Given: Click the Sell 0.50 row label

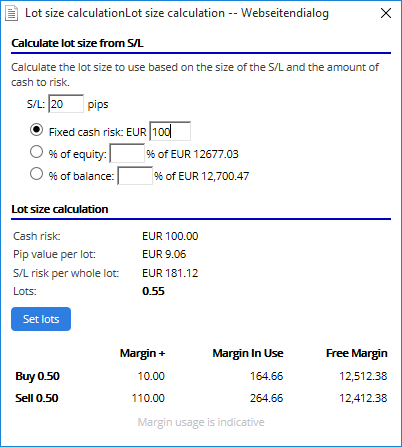Looking at the screenshot, I should [37, 398].
